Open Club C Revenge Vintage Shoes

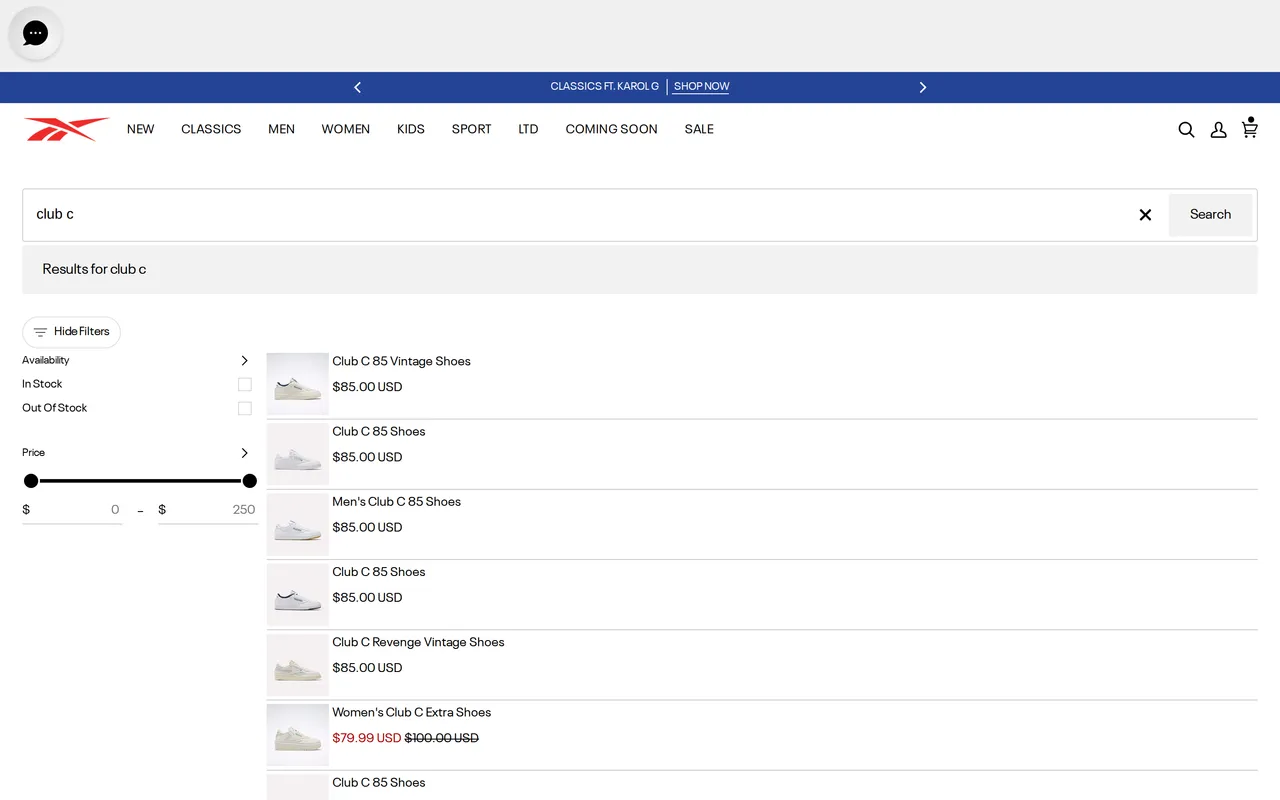pyautogui.click(x=418, y=642)
